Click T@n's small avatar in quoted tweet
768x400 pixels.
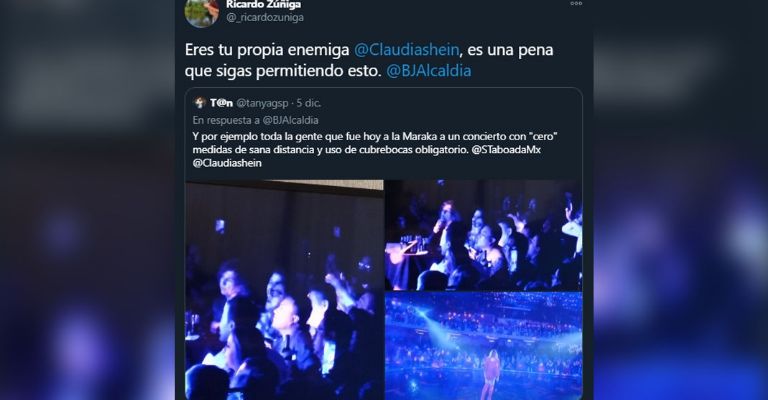pyautogui.click(x=200, y=103)
